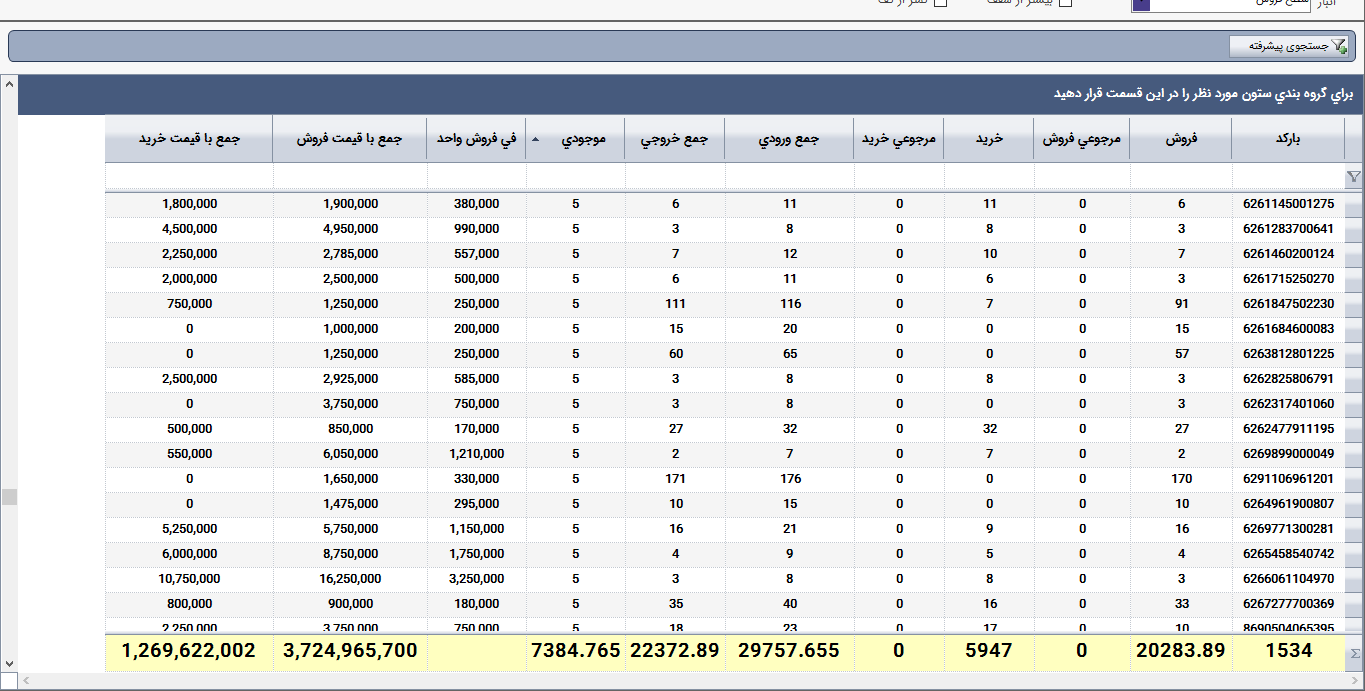Click the purchase summary 5947
This screenshot has width=1365, height=691.
(x=990, y=651)
